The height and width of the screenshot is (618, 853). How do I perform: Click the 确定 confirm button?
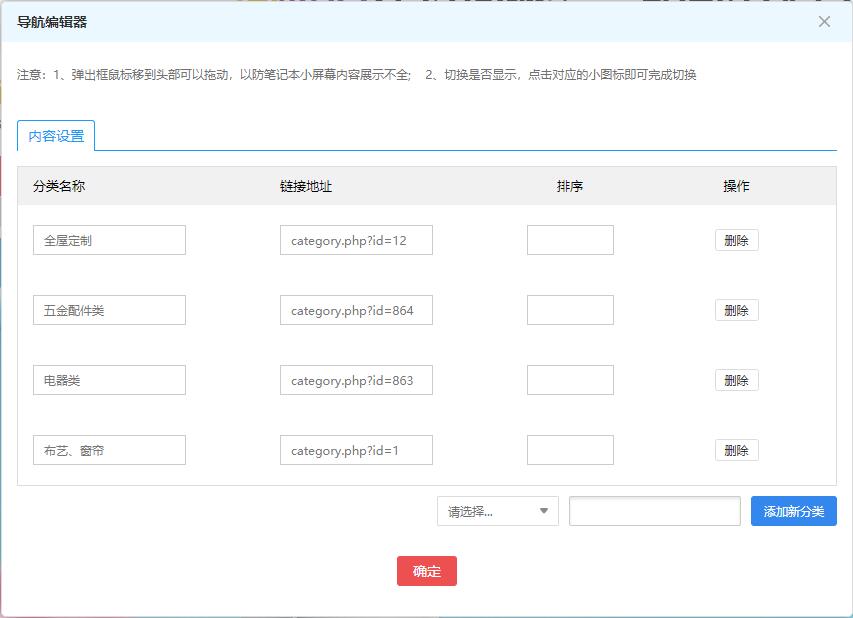coord(427,571)
